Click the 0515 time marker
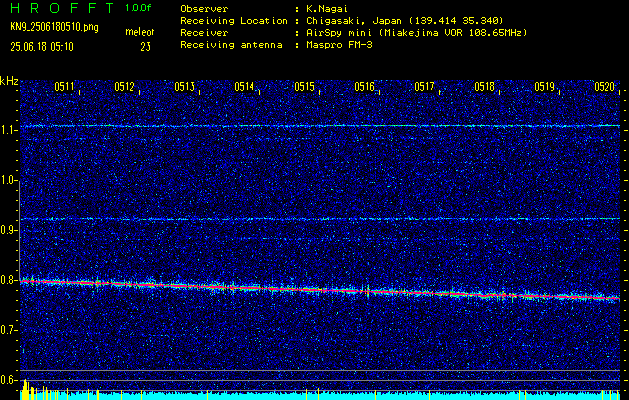The width and height of the screenshot is (629, 400). (304, 86)
